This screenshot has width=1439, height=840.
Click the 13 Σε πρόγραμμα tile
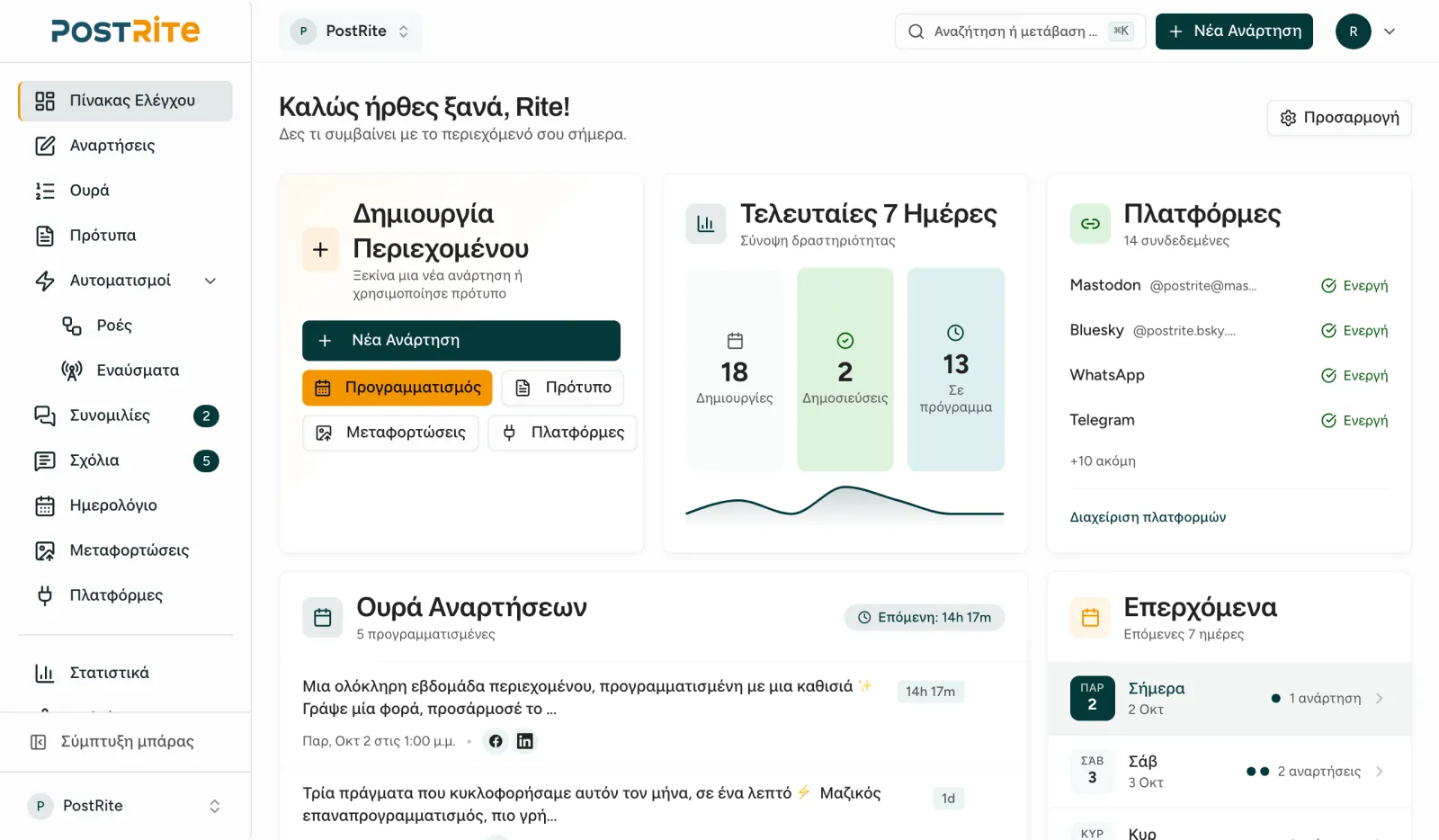click(x=956, y=370)
